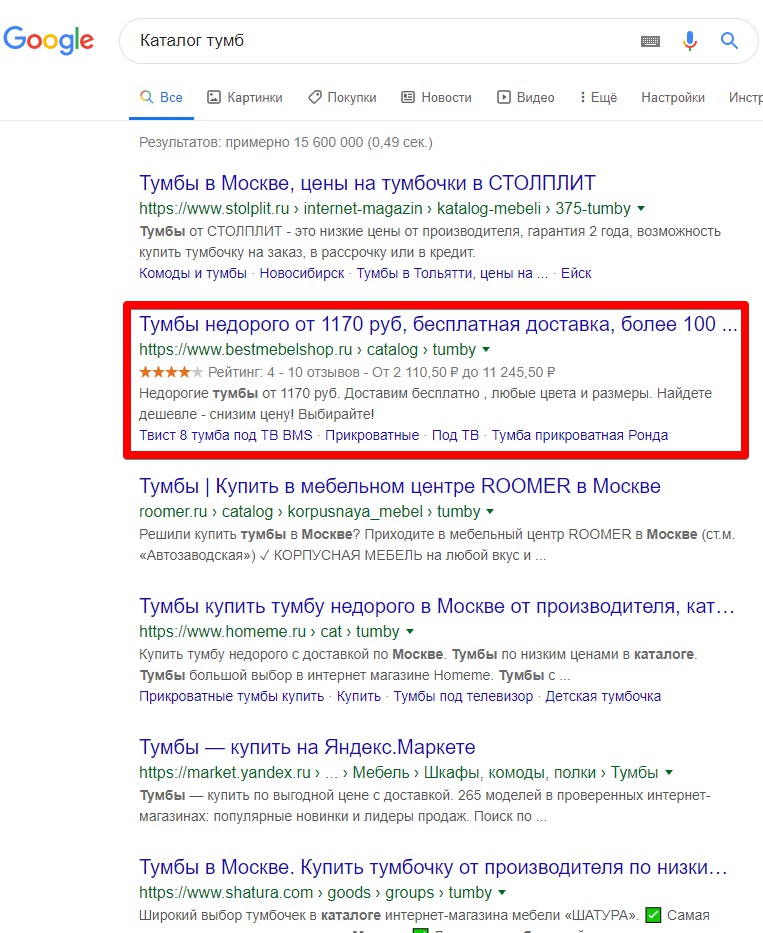Open the ROOMER мебельный центр result
Viewport: 763px width, 933px height.
pyautogui.click(x=399, y=486)
